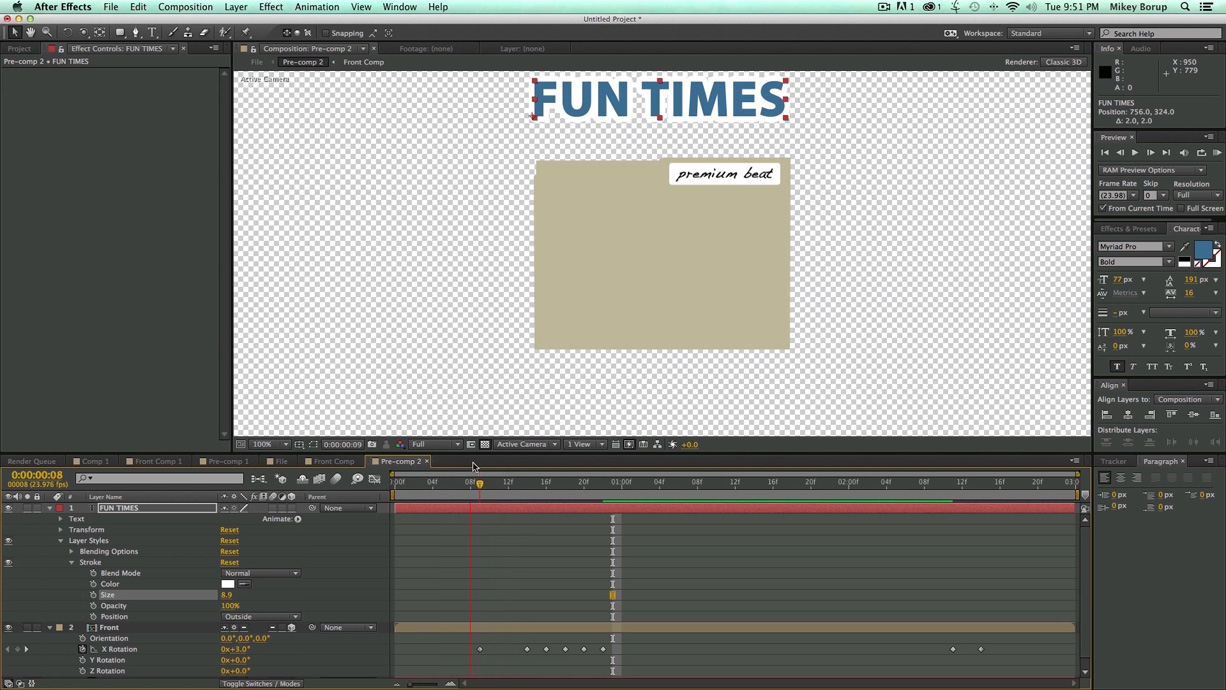Open the Parent dropdown set to None
This screenshot has width=1226, height=690.
(345, 507)
